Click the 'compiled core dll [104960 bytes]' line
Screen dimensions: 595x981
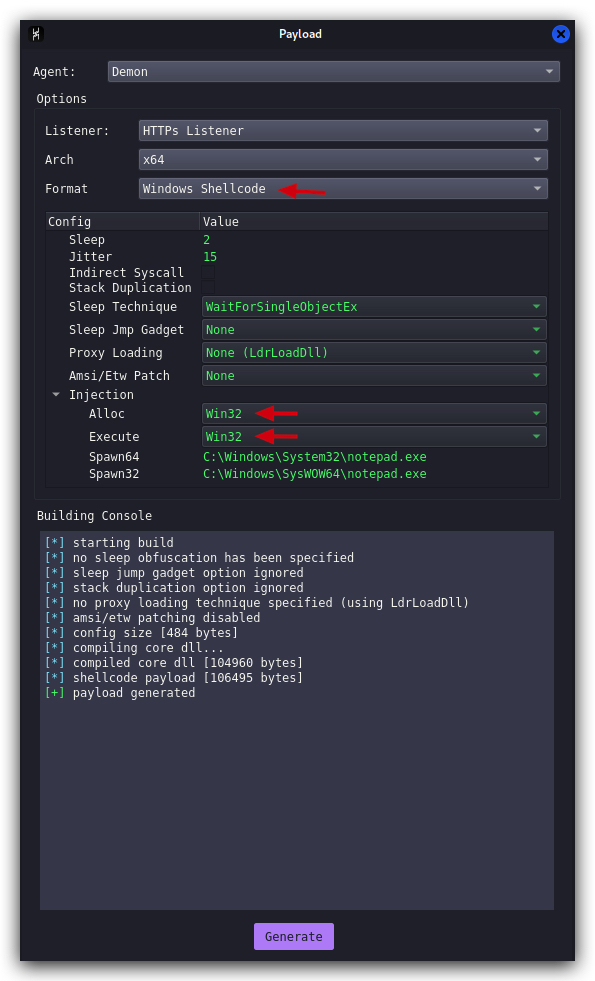tap(174, 663)
